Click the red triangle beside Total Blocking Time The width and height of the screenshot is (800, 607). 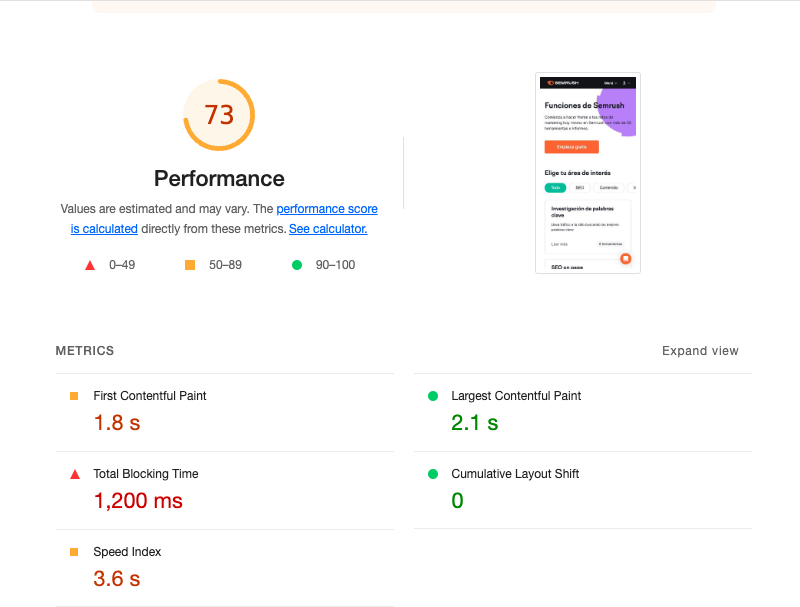click(x=75, y=474)
